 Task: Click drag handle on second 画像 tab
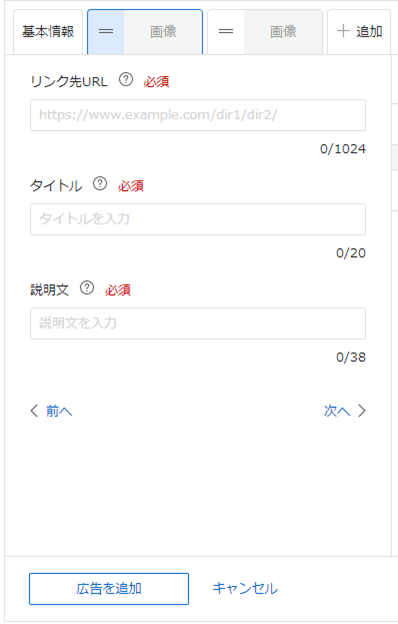pos(226,31)
